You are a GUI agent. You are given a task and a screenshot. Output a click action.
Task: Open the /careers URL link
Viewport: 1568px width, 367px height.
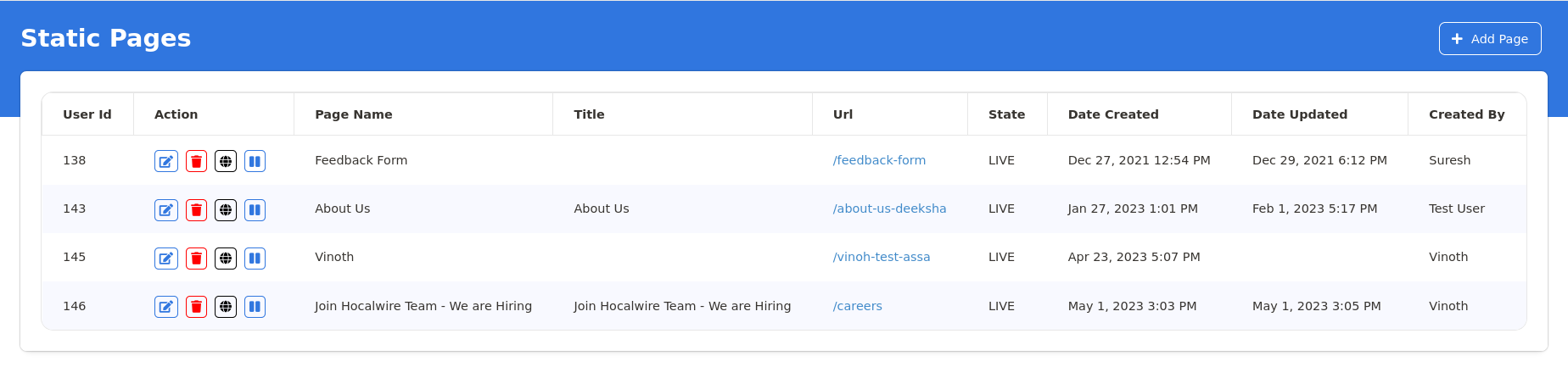tap(857, 306)
